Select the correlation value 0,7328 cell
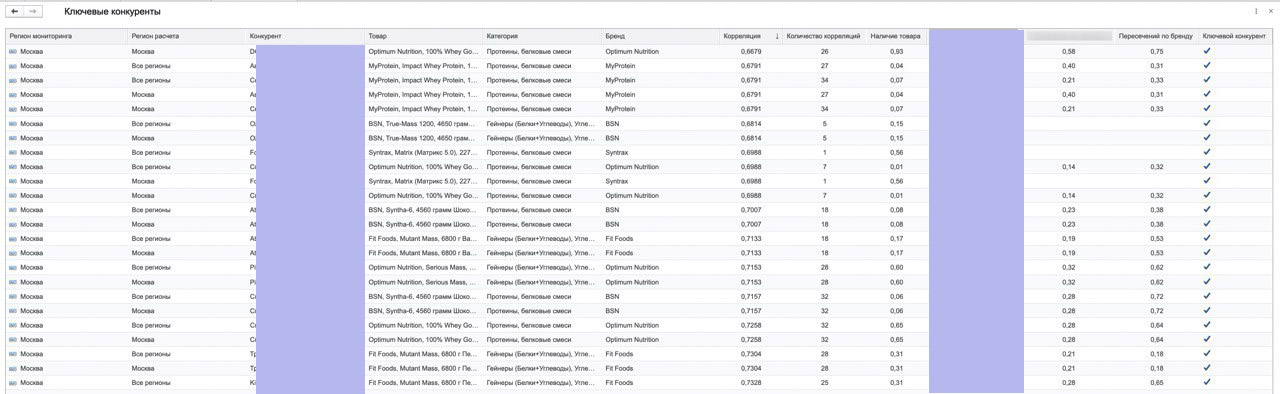Screen dimensions: 1280x394 pyautogui.click(x=752, y=383)
